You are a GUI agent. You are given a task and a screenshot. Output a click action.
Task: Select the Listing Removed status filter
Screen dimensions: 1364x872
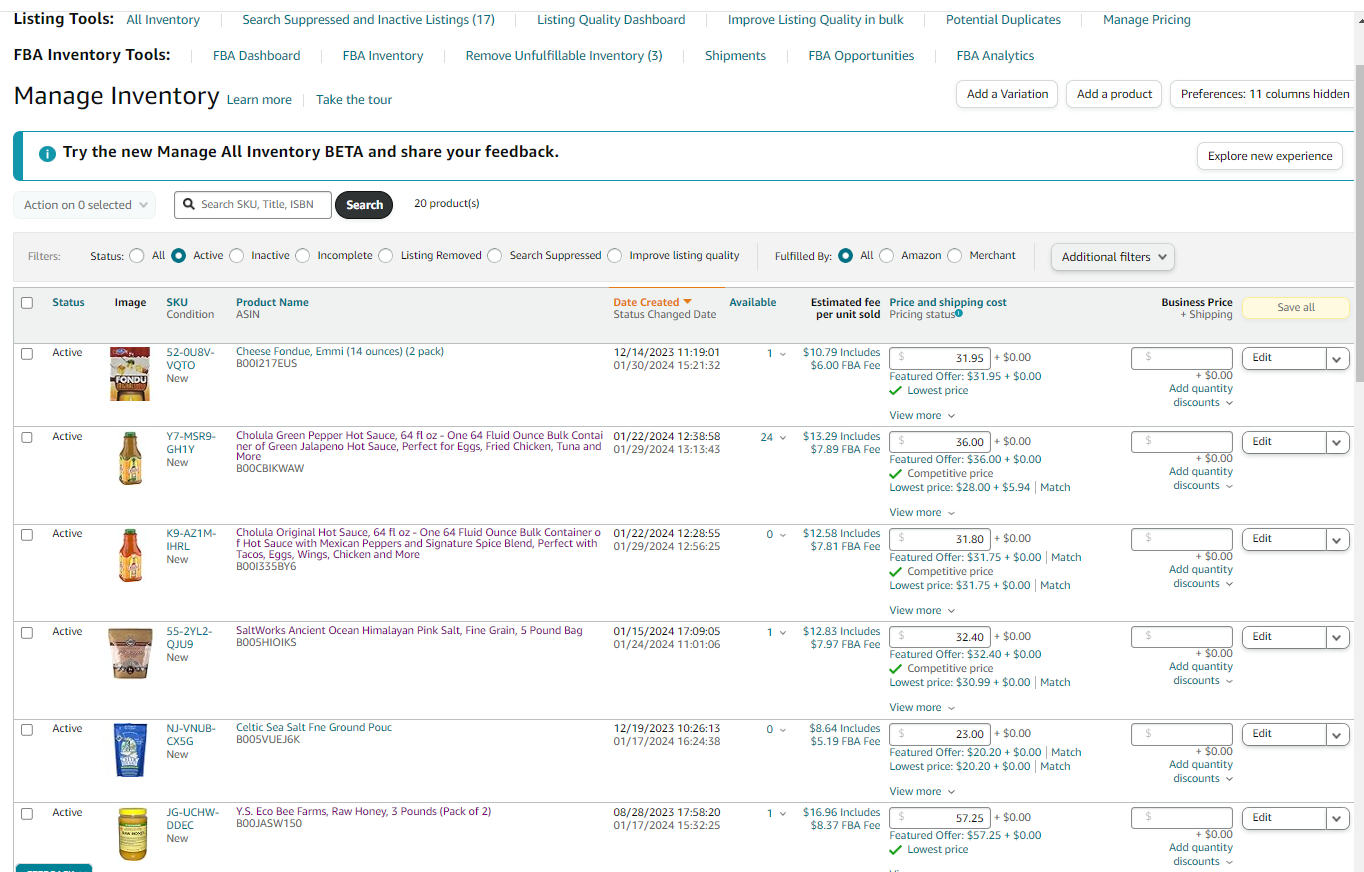(386, 256)
